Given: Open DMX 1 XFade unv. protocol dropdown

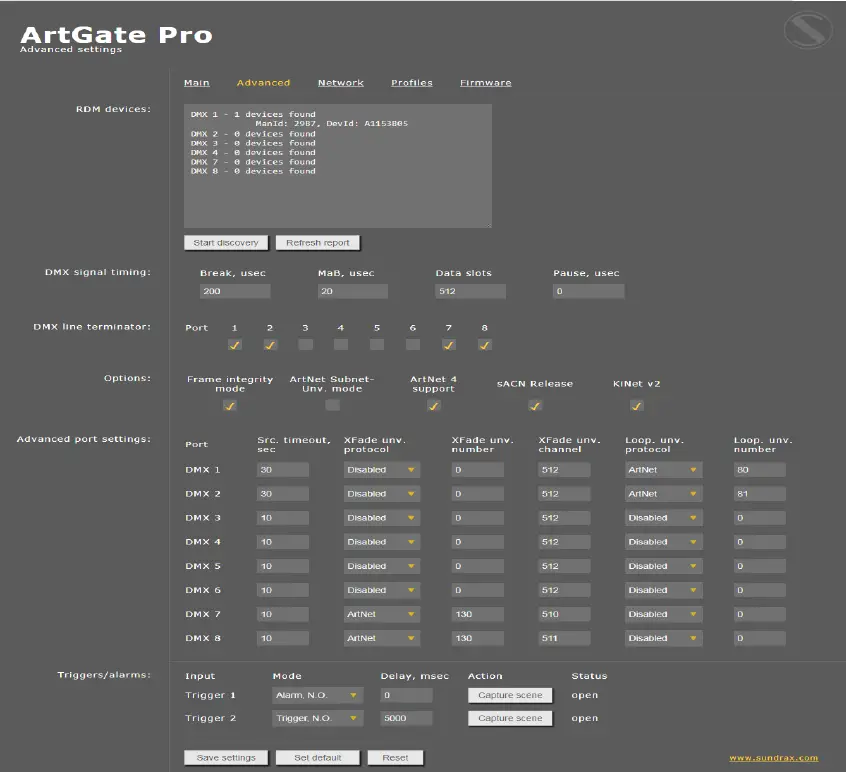Looking at the screenshot, I should tap(381, 470).
